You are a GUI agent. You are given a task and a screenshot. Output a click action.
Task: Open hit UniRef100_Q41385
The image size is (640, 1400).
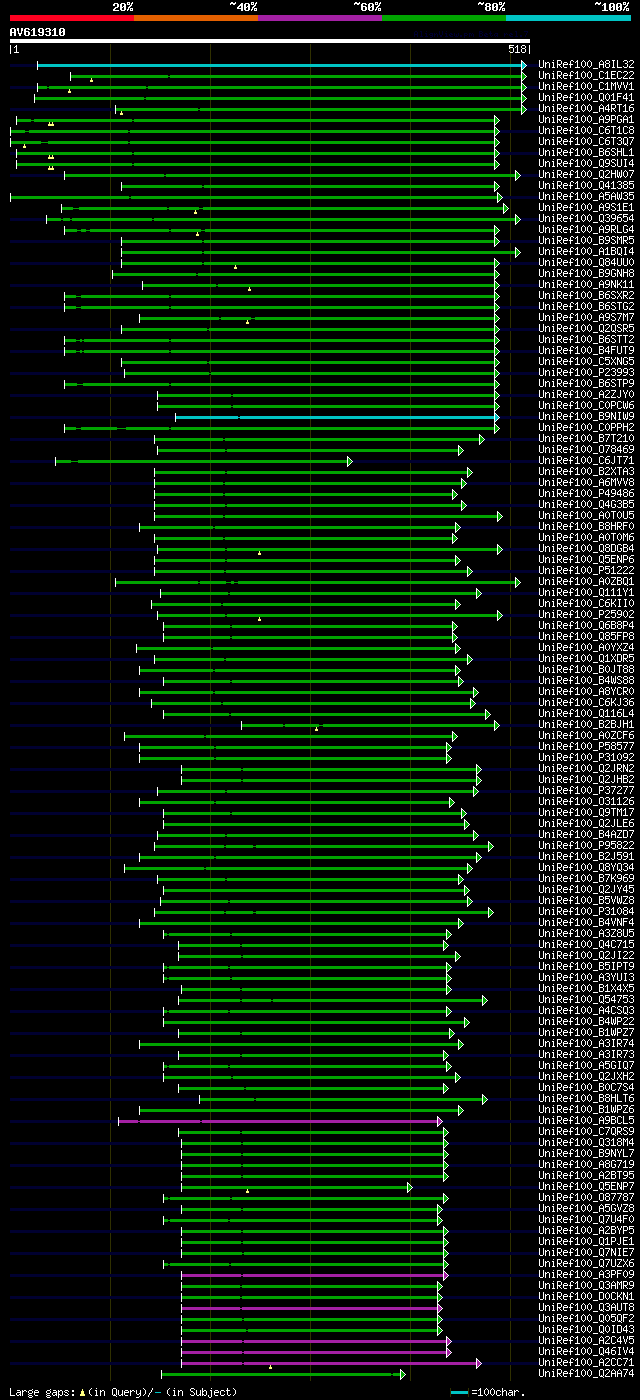(x=586, y=186)
